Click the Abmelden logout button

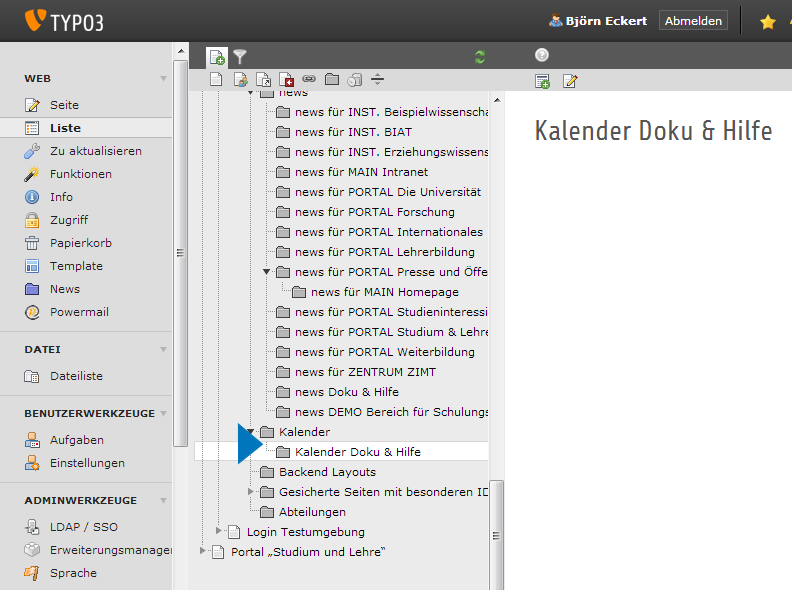pos(693,20)
